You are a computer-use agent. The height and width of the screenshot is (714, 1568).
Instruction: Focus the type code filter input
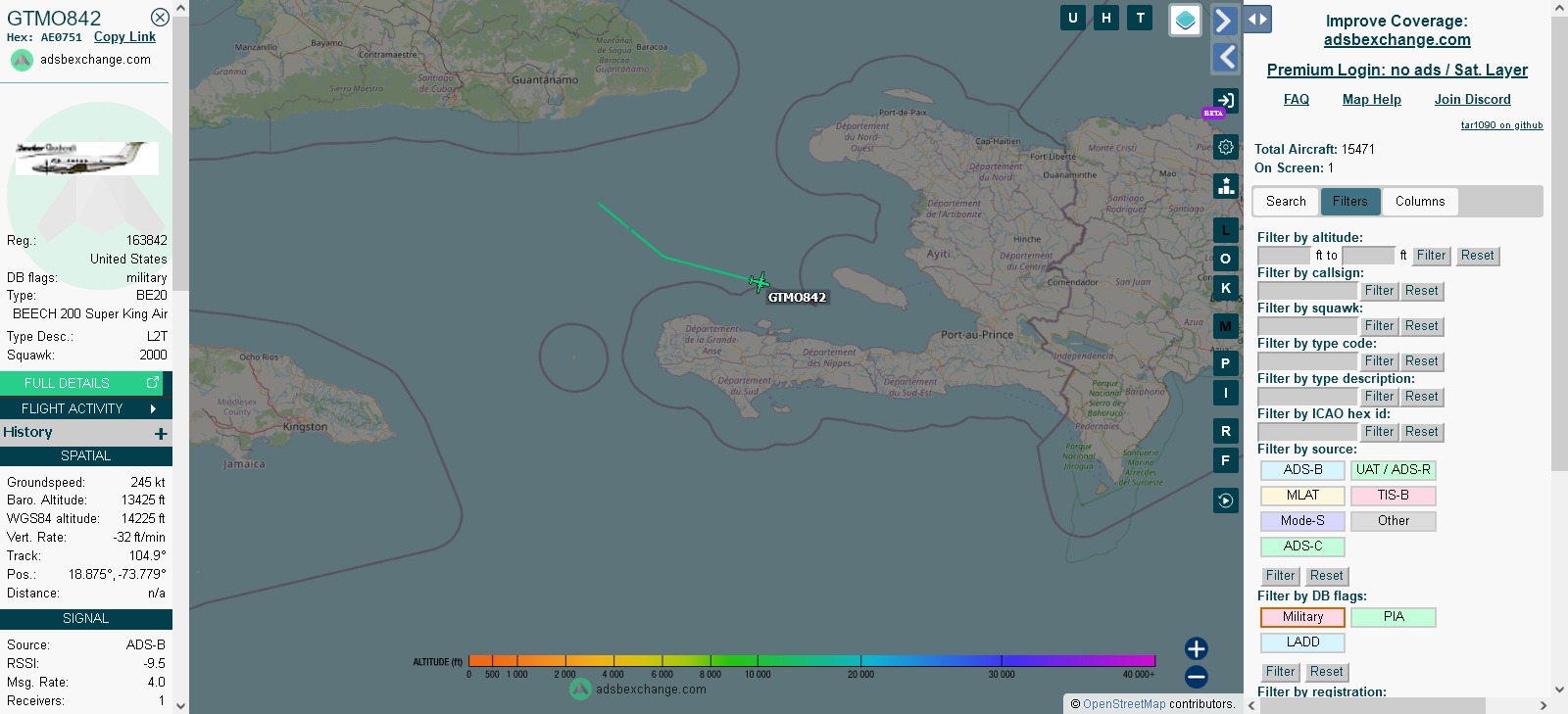click(1307, 361)
